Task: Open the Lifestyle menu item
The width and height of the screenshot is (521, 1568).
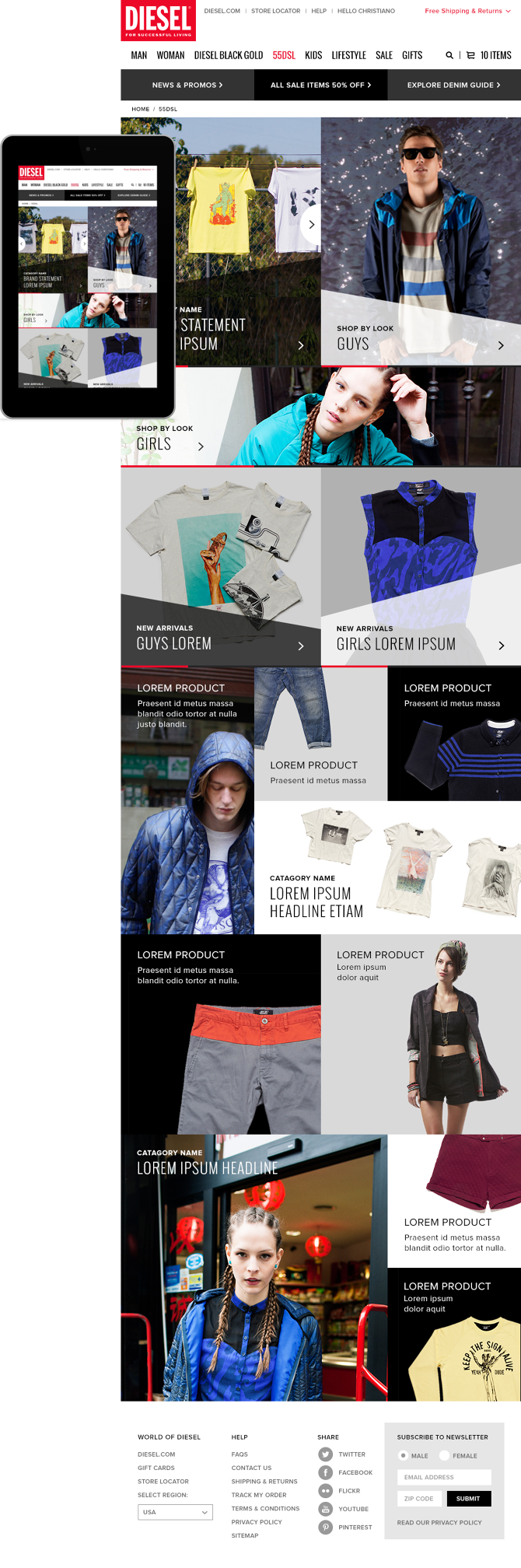Action: (348, 55)
